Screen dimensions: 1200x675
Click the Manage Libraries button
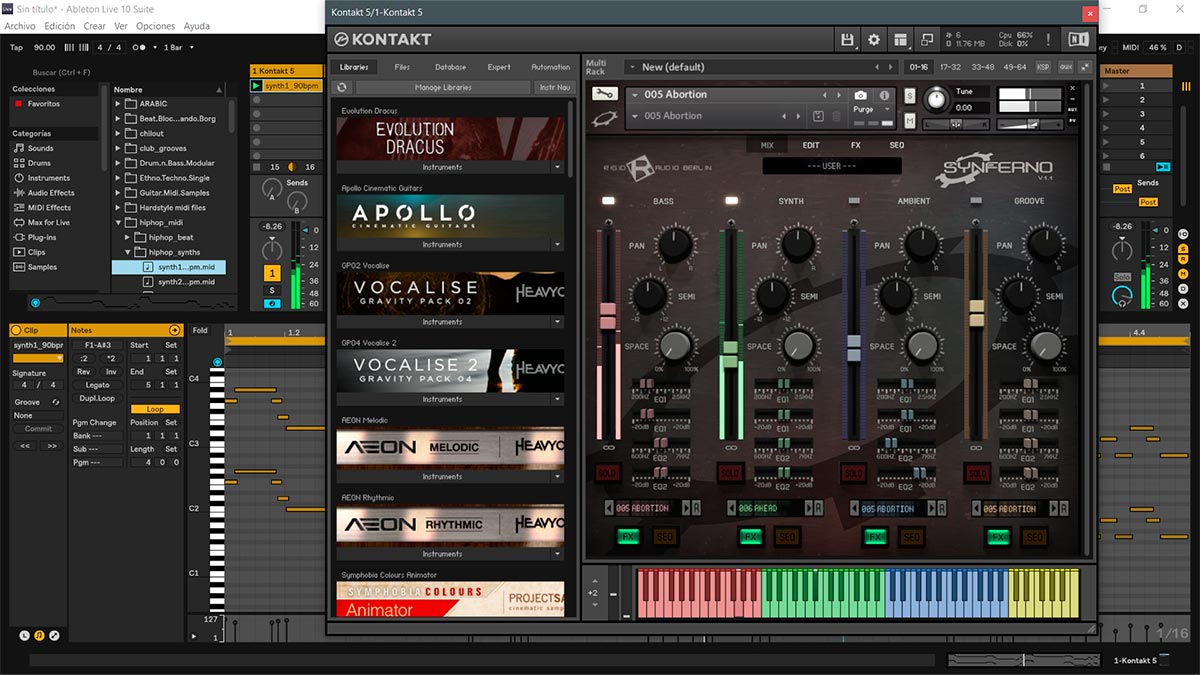(x=442, y=88)
